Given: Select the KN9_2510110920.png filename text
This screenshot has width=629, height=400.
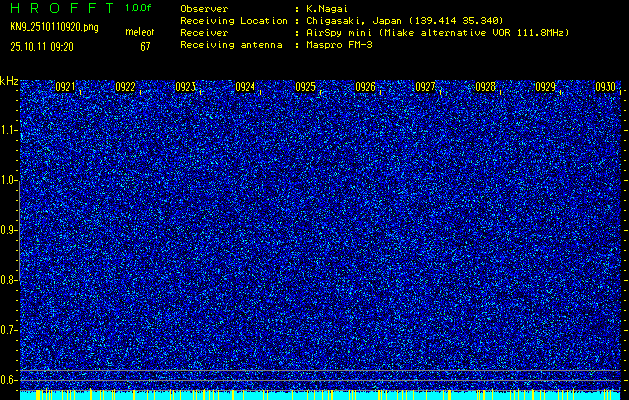Looking at the screenshot, I should click(54, 27).
